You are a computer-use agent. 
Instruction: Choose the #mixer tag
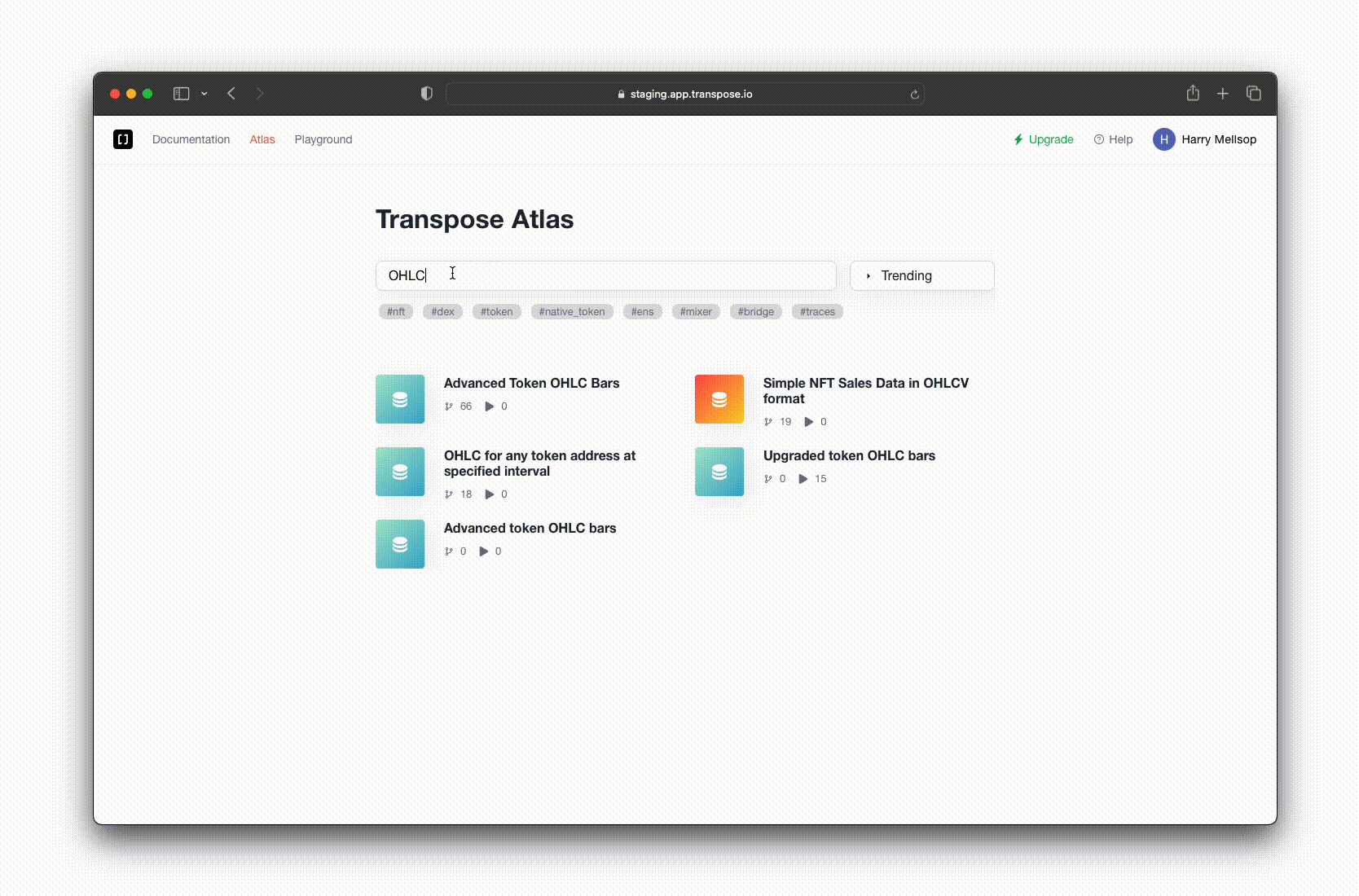pyautogui.click(x=696, y=311)
